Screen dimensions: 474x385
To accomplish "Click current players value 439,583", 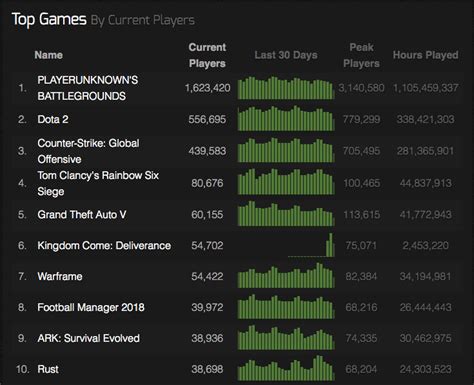I will point(207,151).
